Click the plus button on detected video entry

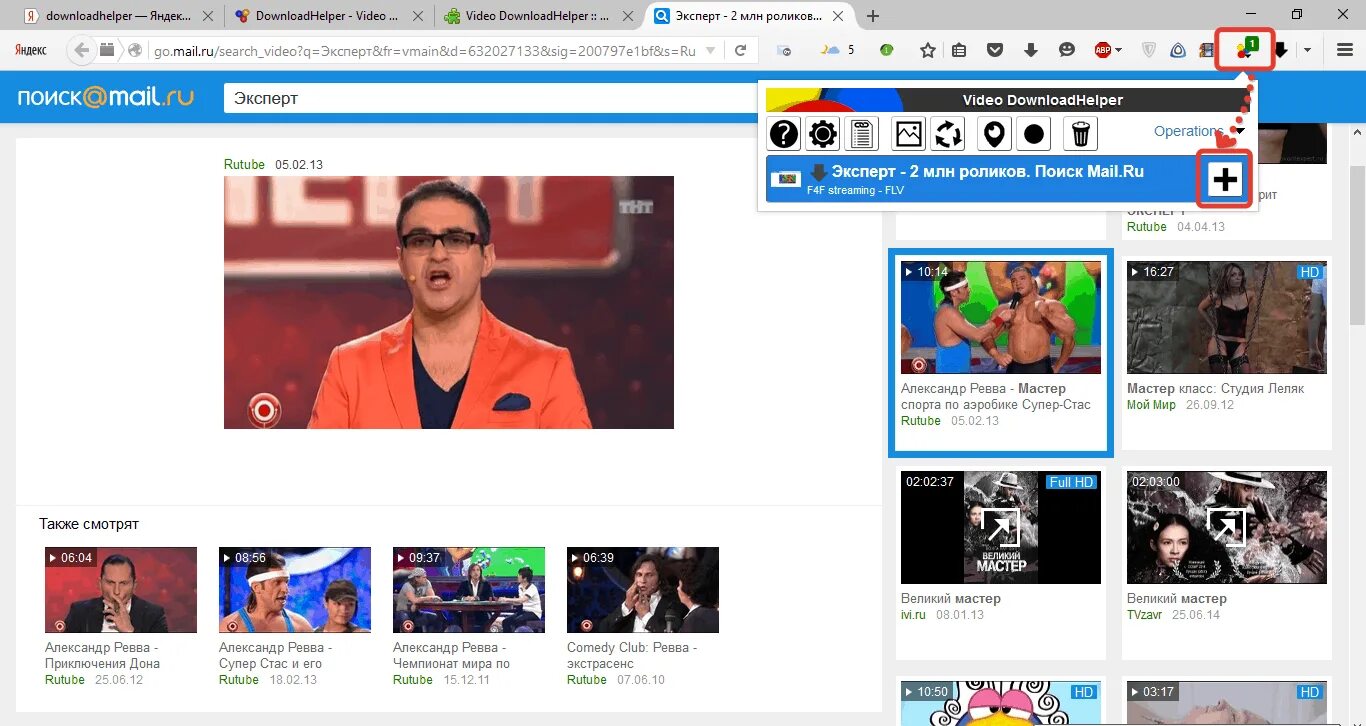pos(1224,180)
